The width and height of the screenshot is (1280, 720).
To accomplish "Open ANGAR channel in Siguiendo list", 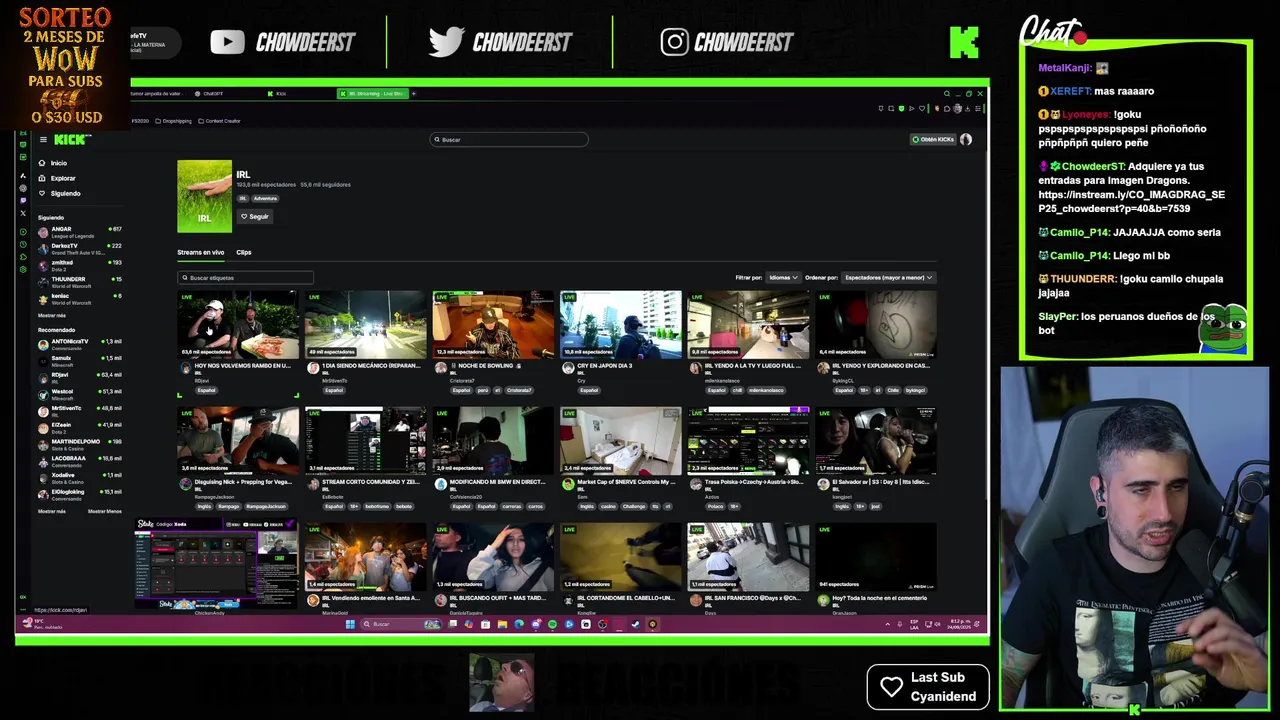I will tap(79, 232).
